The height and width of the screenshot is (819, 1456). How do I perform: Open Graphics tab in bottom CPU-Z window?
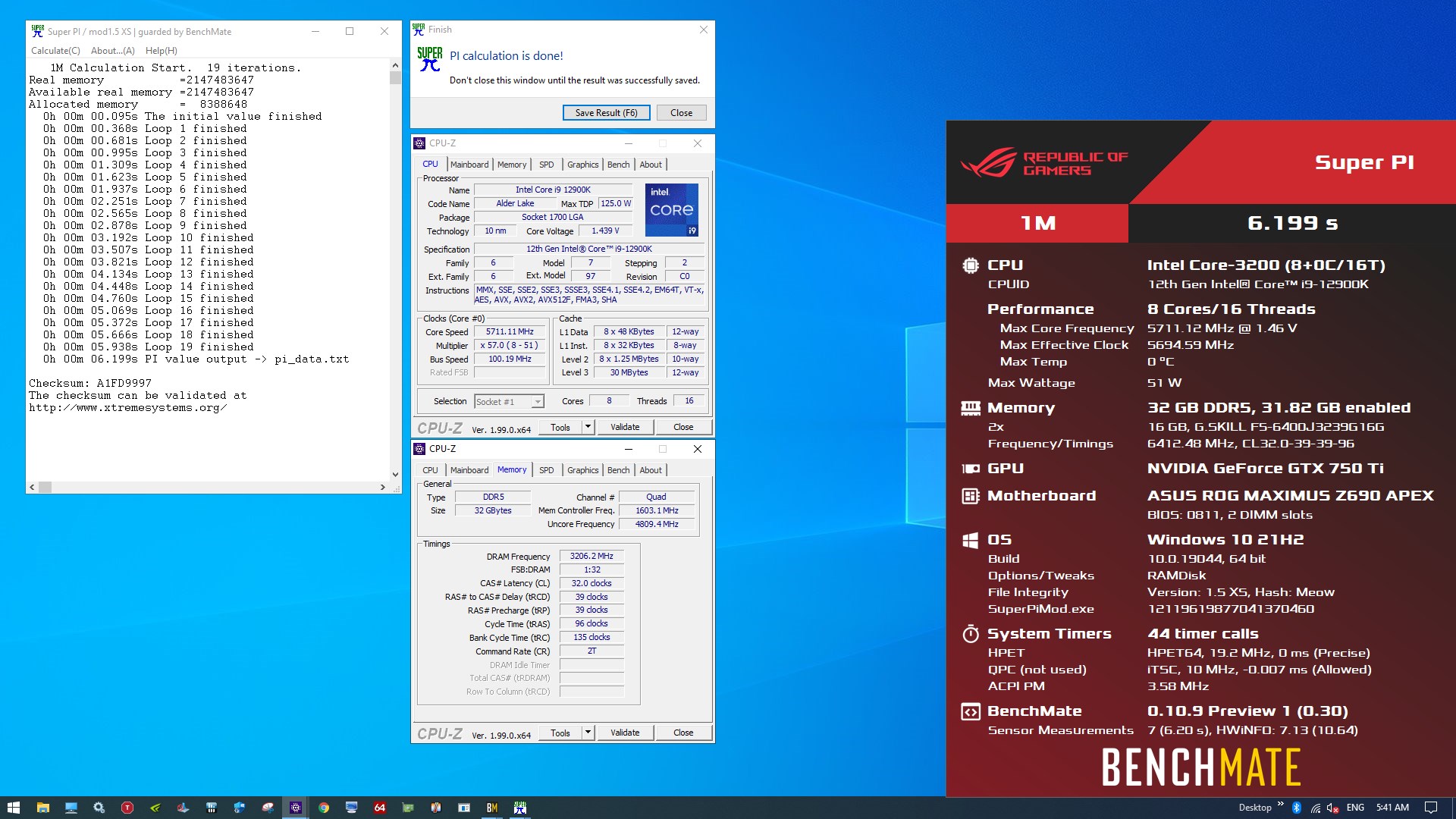coord(583,470)
